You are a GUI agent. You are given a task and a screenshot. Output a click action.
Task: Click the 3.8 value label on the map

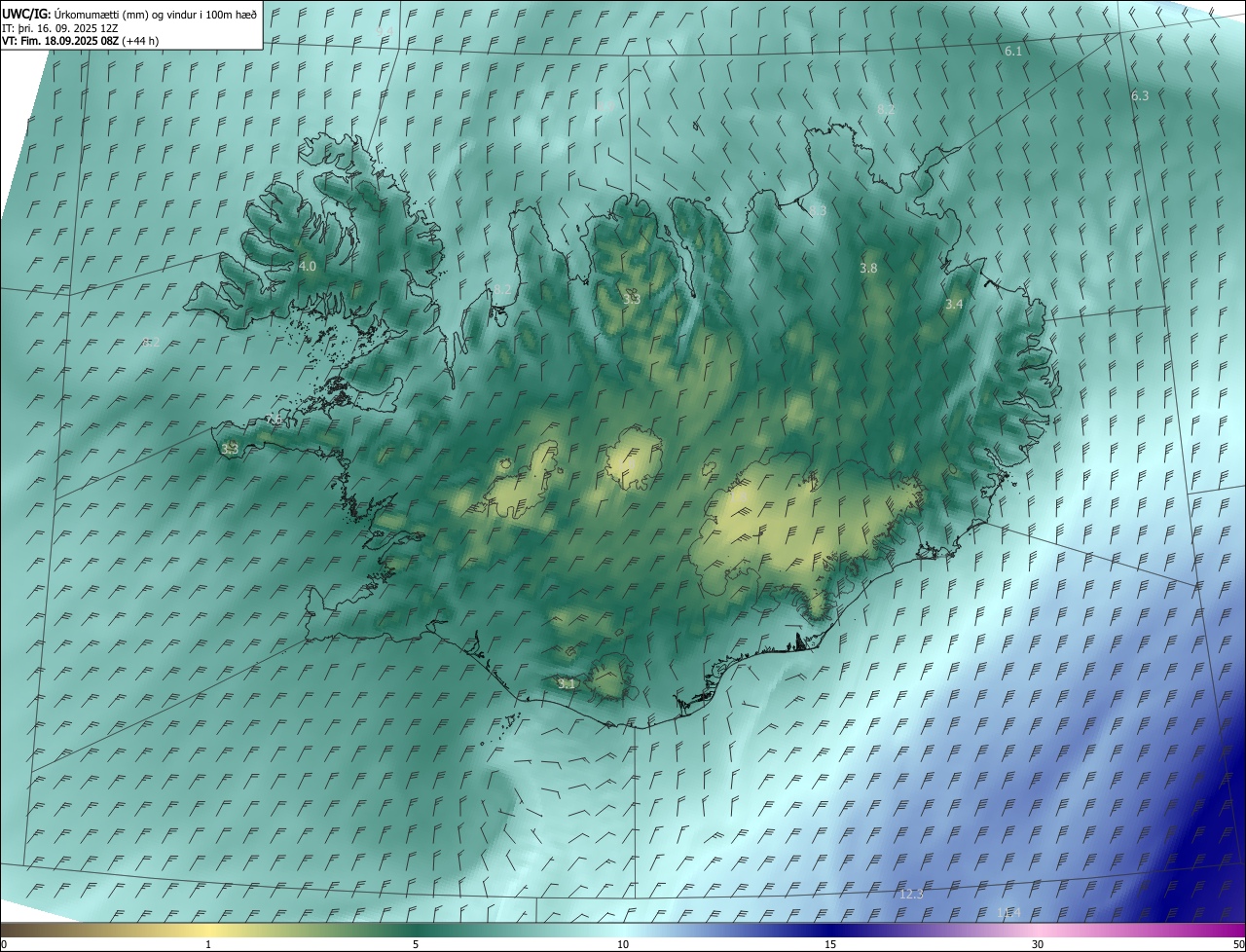[x=868, y=268]
